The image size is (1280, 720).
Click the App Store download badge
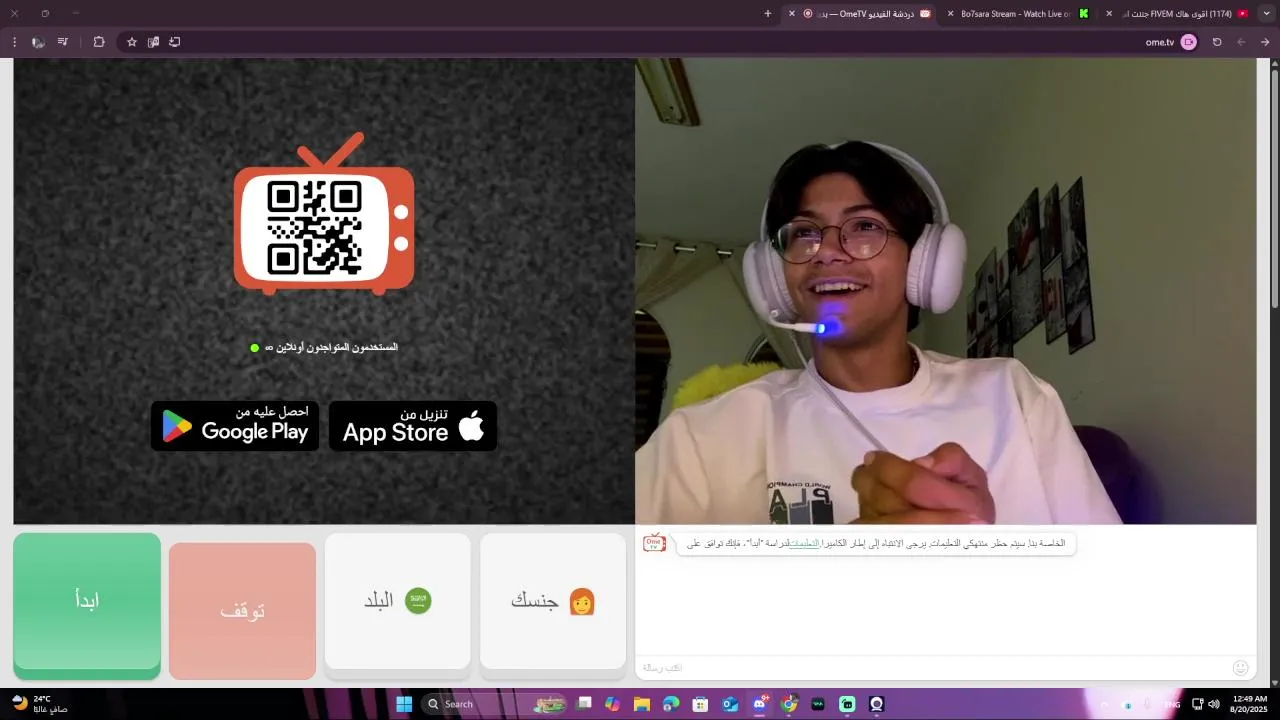click(x=413, y=426)
